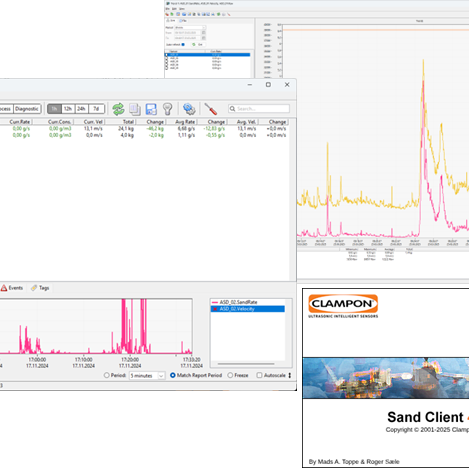Viewport: 469px width, 468px height.
Task: Click From date field in Trend window
Action: (187, 33)
